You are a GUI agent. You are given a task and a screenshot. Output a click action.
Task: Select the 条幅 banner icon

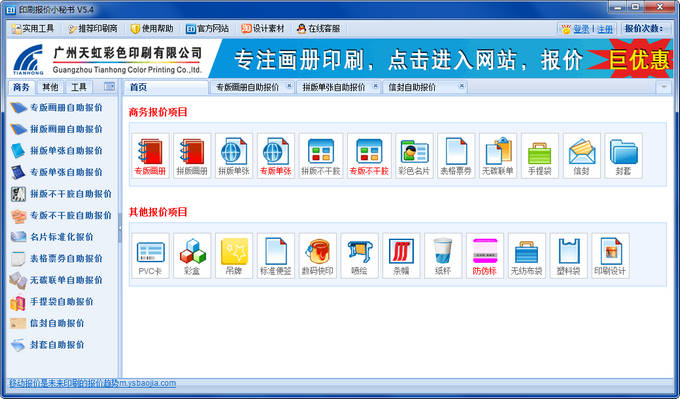point(401,256)
